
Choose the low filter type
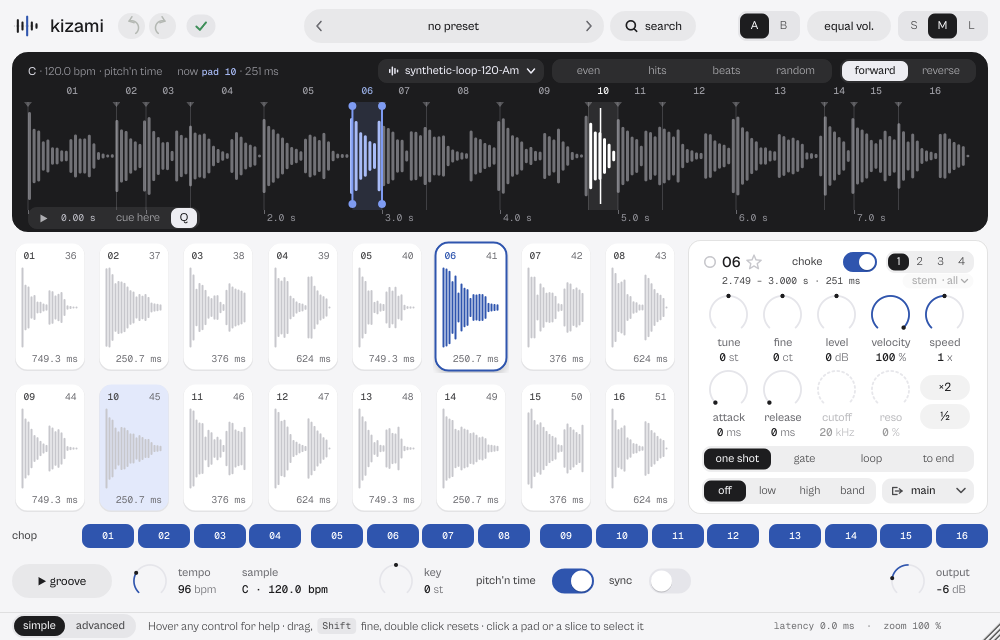(767, 490)
